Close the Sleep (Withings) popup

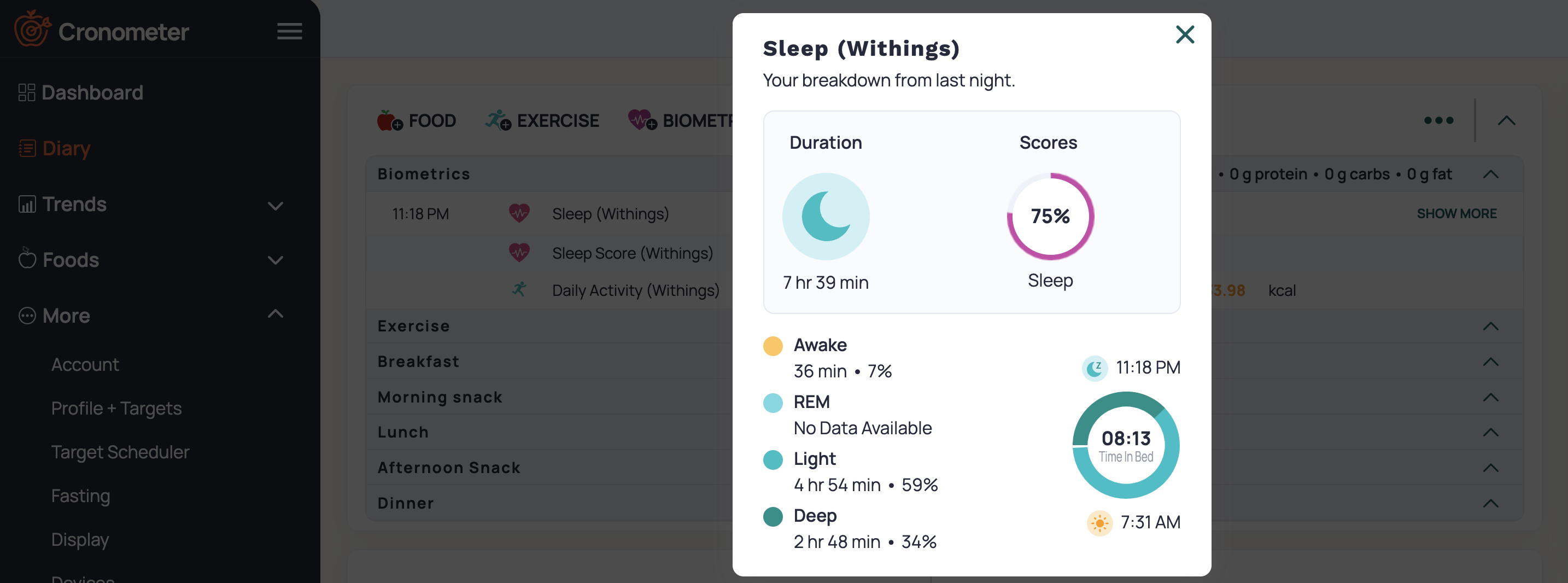click(1185, 34)
